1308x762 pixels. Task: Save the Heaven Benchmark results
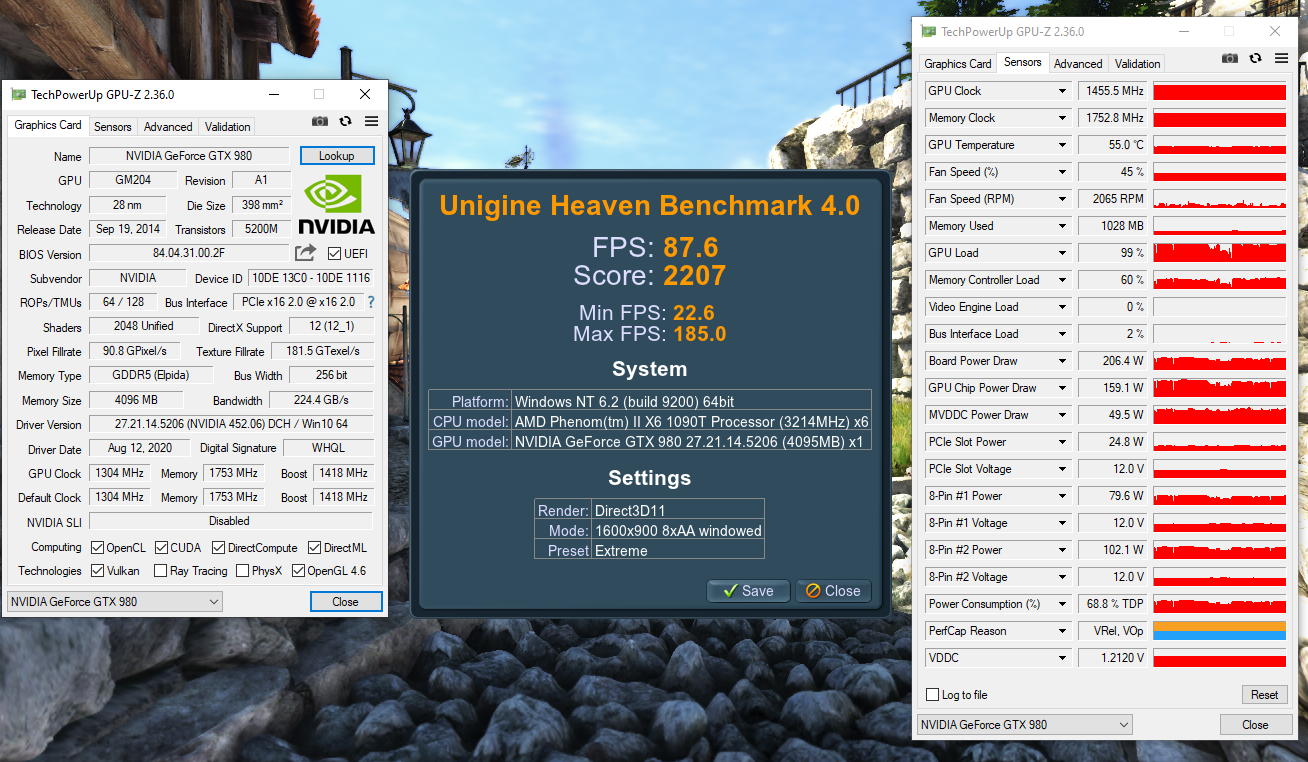748,591
